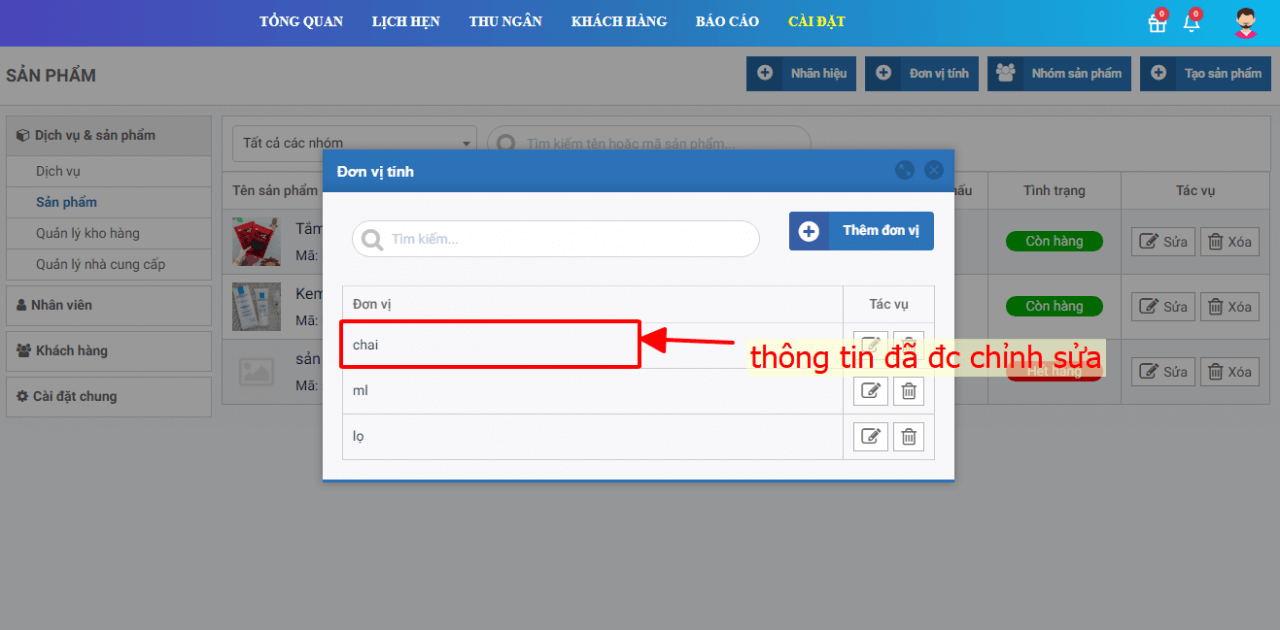
Task: Expand the Đơn vị tính dialog window
Action: click(905, 171)
